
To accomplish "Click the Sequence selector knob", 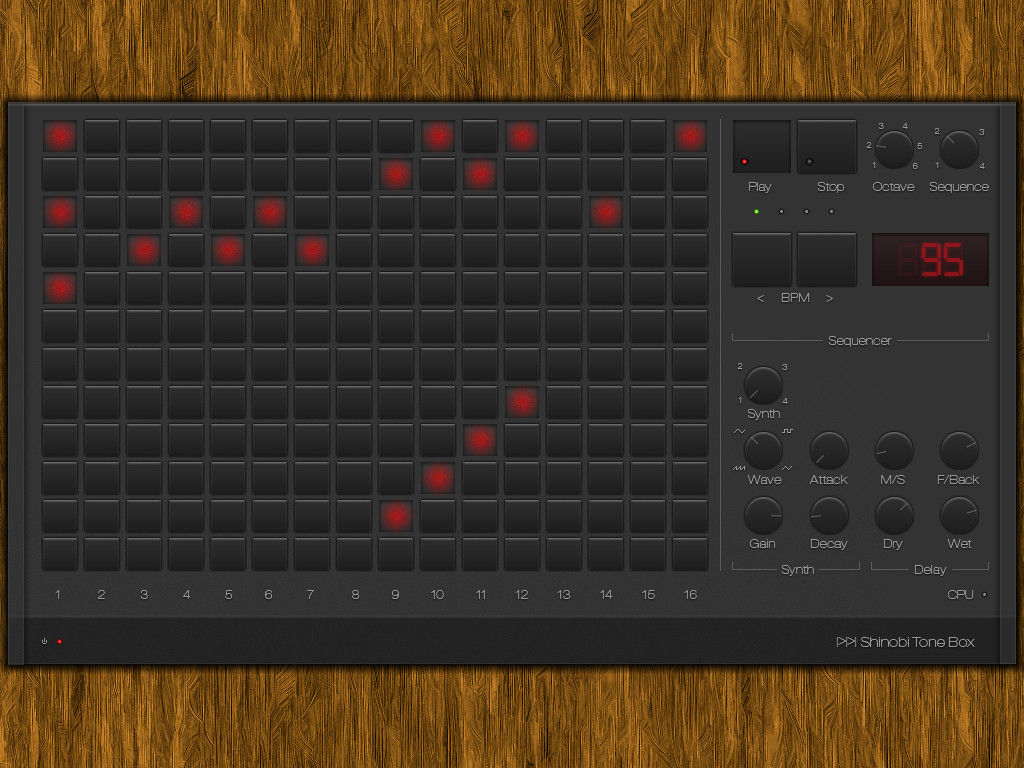I will coord(959,150).
